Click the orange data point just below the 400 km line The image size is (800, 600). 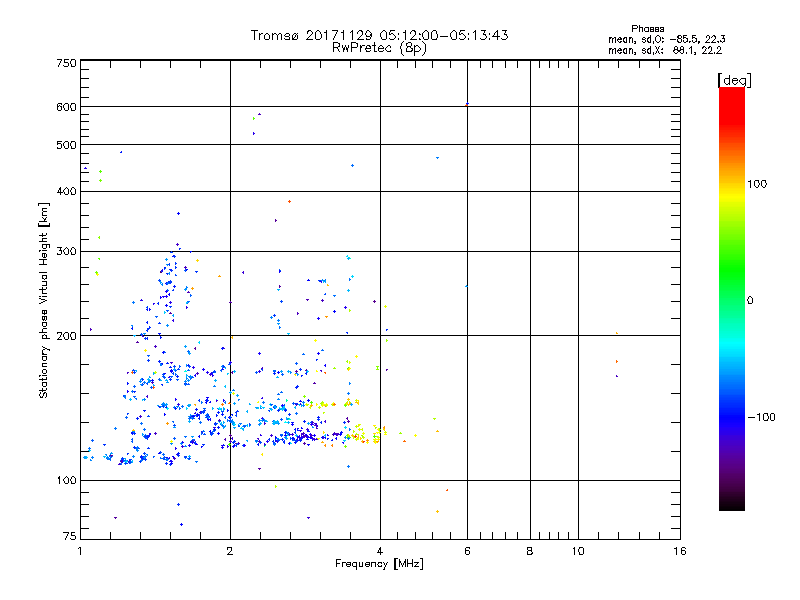289,202
